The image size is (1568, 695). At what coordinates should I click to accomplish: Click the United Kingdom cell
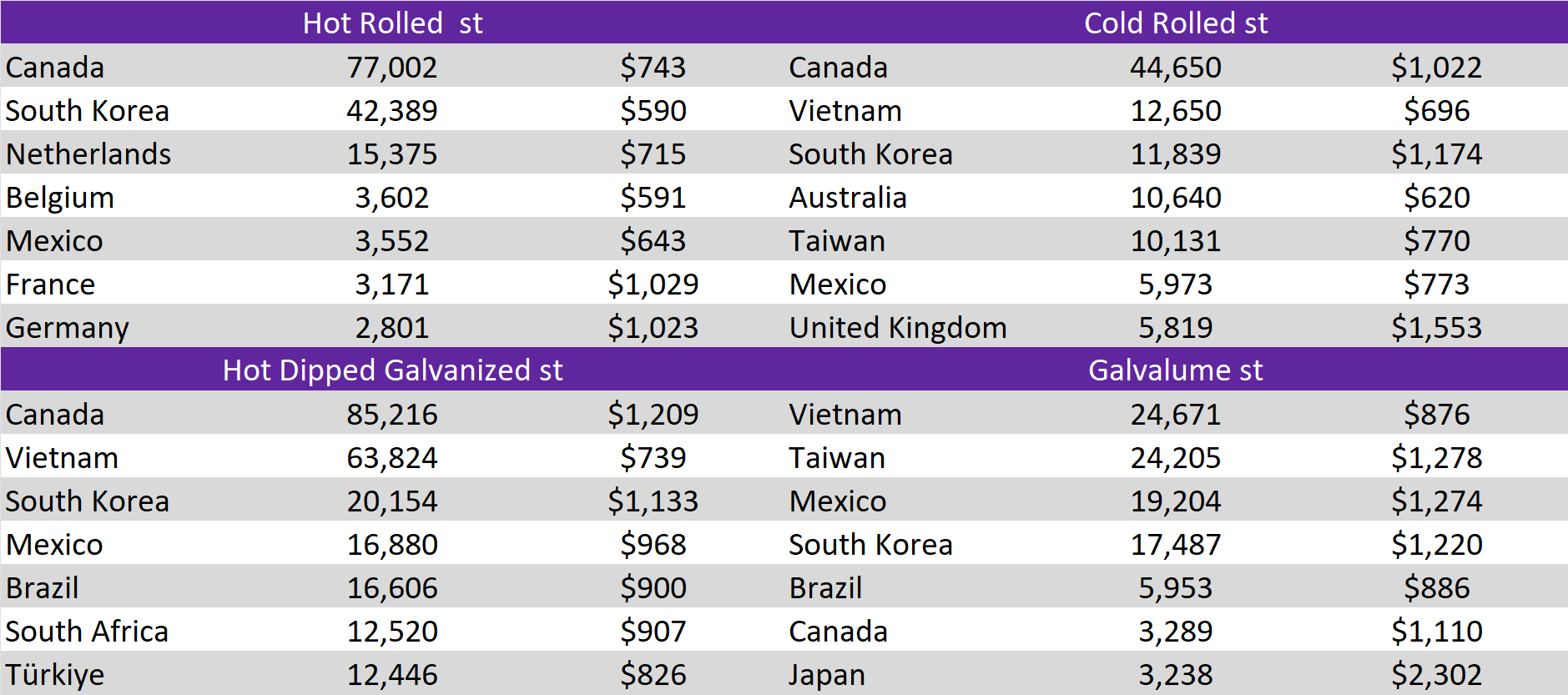898,328
